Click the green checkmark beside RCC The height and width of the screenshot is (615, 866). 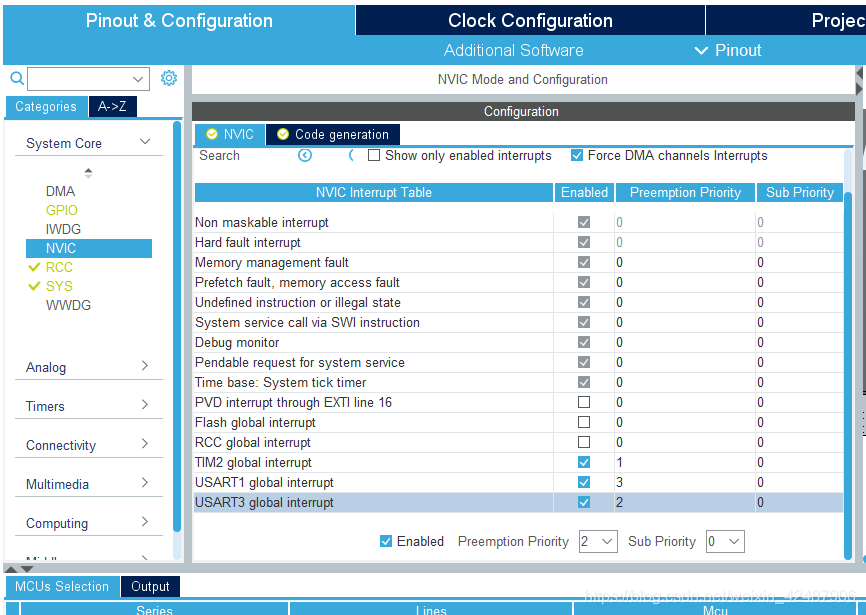click(34, 267)
